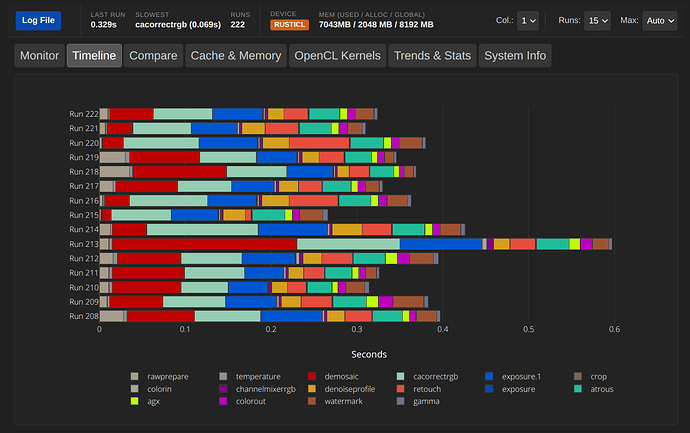The height and width of the screenshot is (433, 690).
Task: Click the agx legend swatch
Action: point(134,402)
